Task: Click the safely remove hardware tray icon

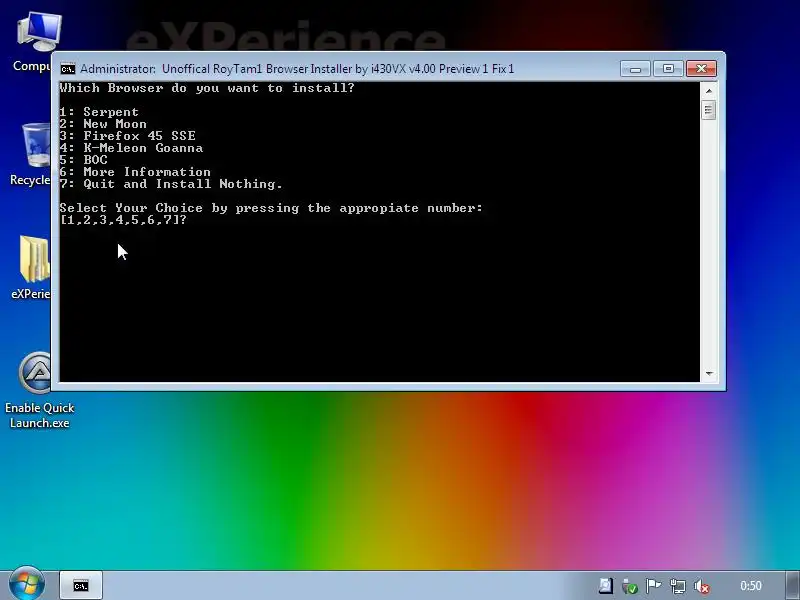Action: 630,586
